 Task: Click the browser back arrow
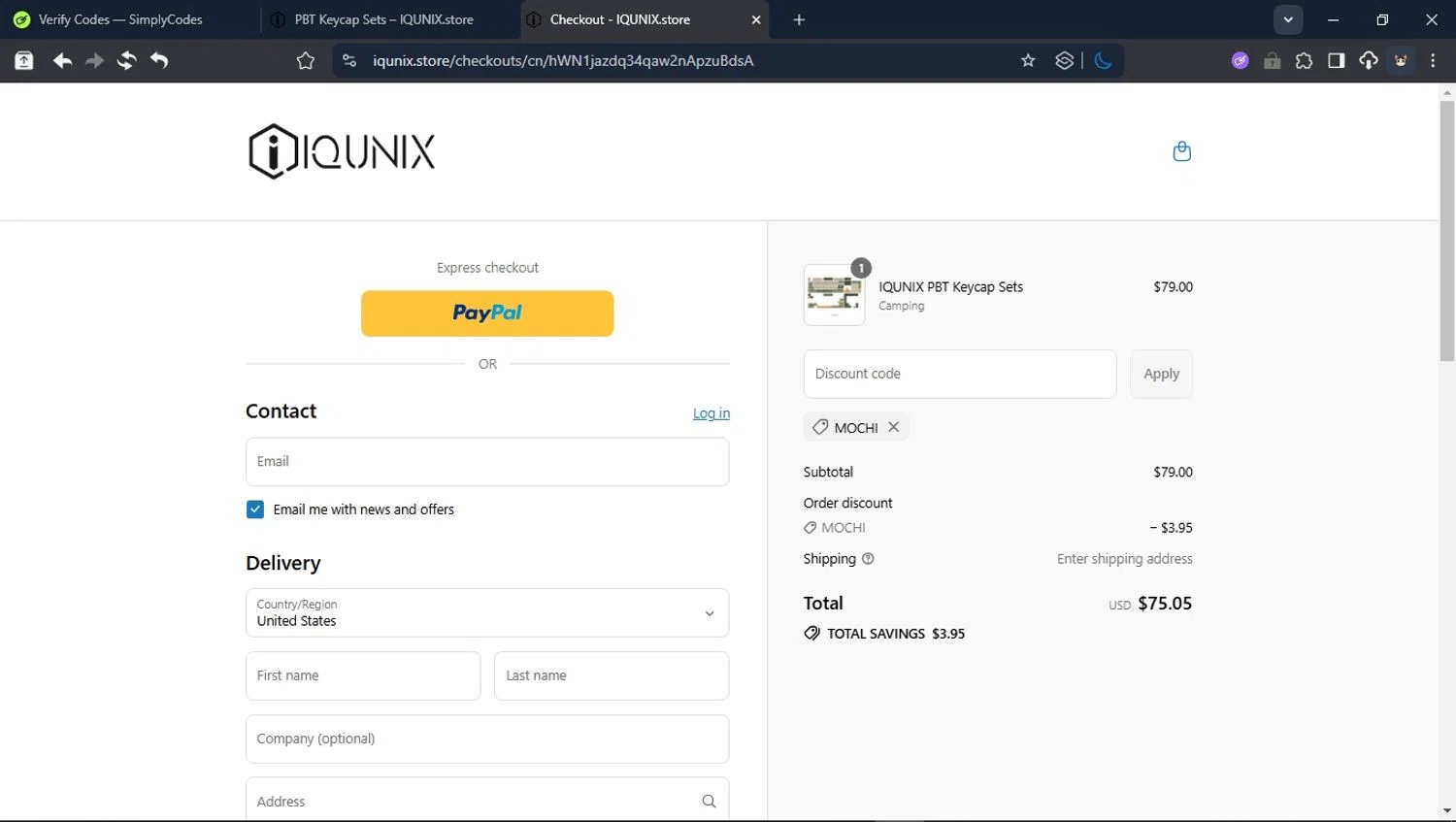point(62,60)
